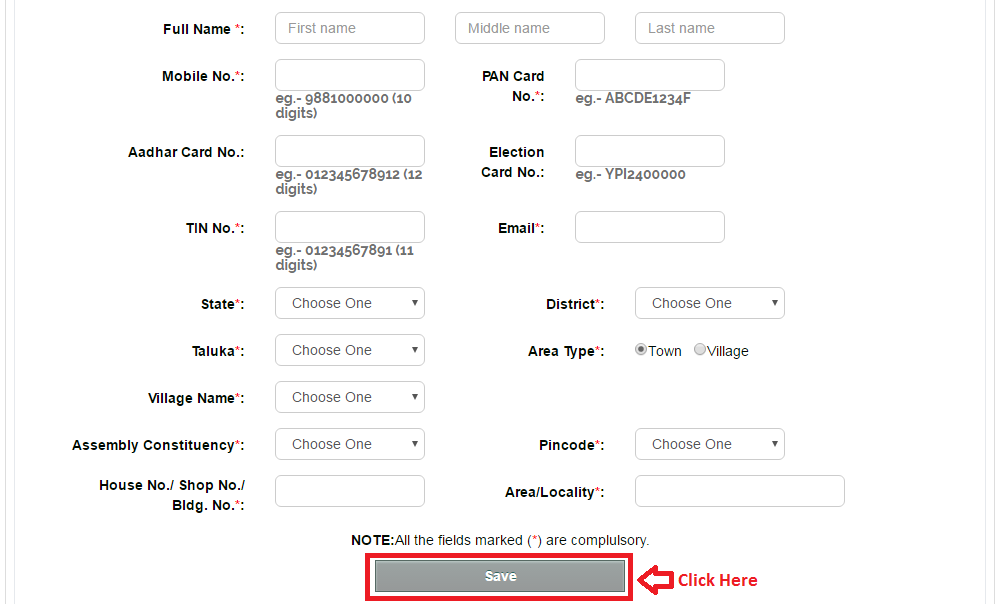Select the Aadhar Card No. field

[x=349, y=151]
